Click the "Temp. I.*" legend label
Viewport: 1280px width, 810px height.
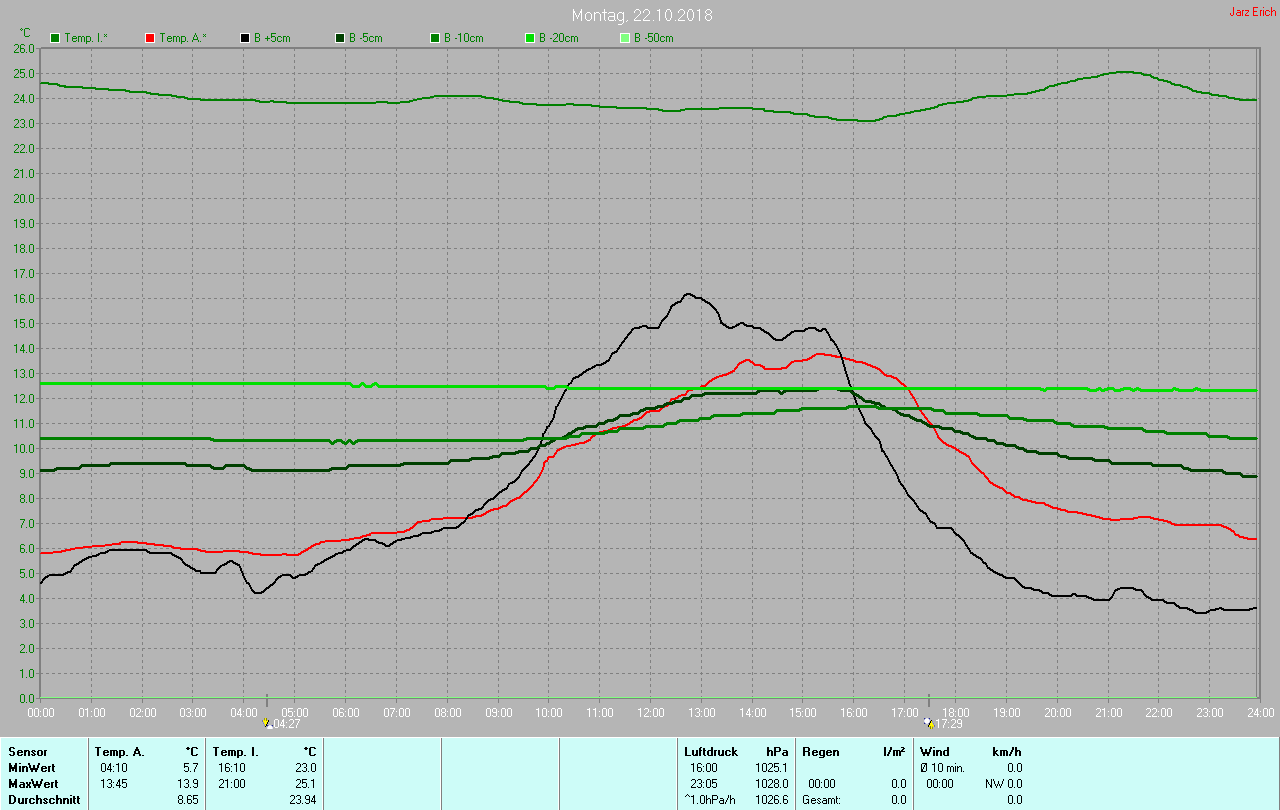[88, 38]
